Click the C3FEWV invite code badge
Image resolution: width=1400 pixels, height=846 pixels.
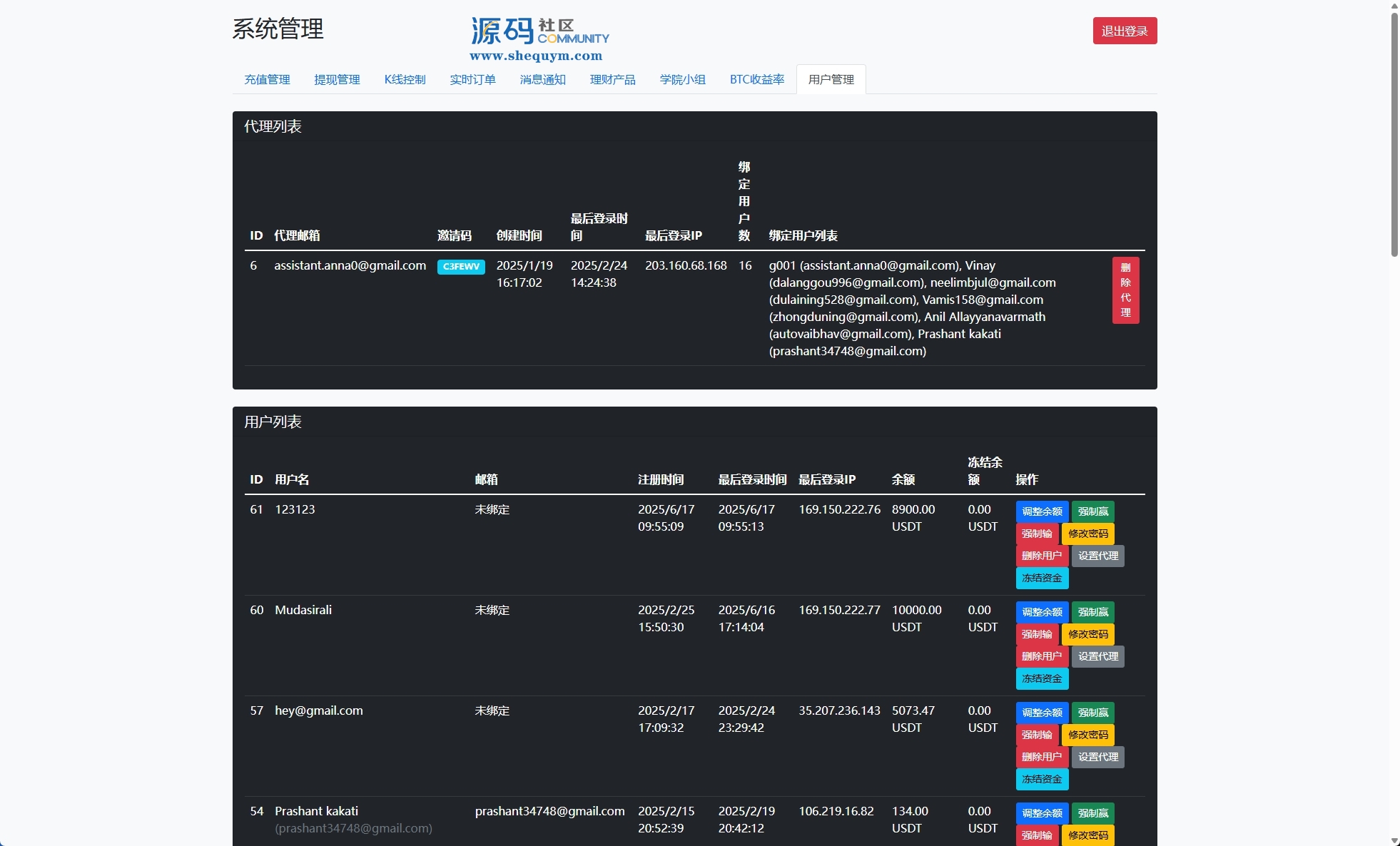461,267
